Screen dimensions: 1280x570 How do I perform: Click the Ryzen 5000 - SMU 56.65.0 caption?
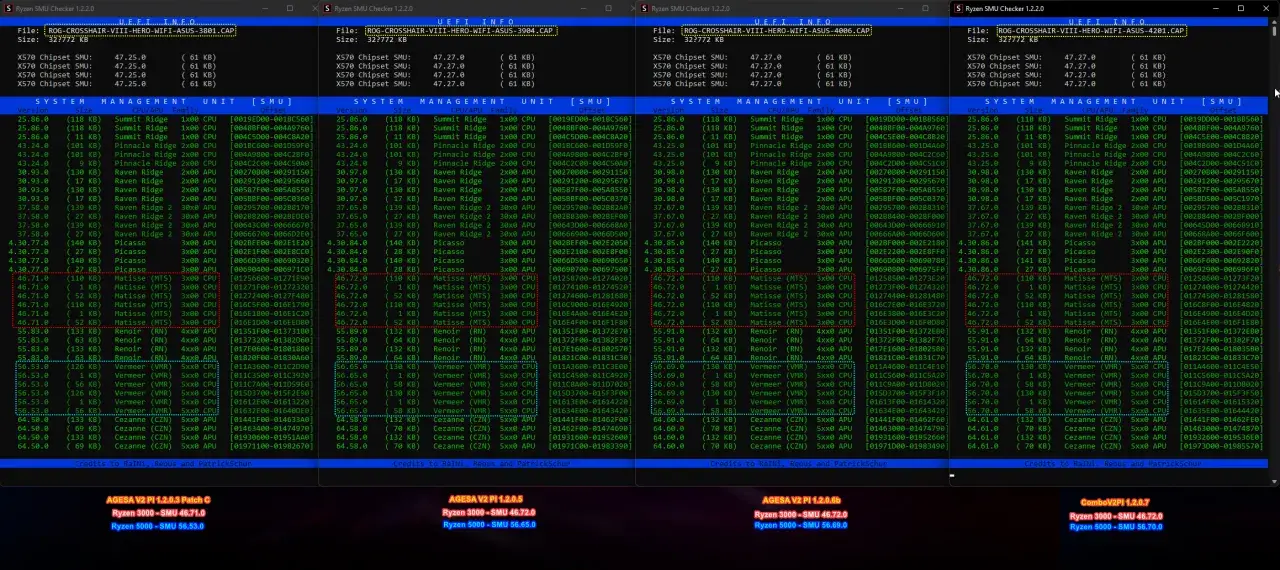tap(489, 525)
